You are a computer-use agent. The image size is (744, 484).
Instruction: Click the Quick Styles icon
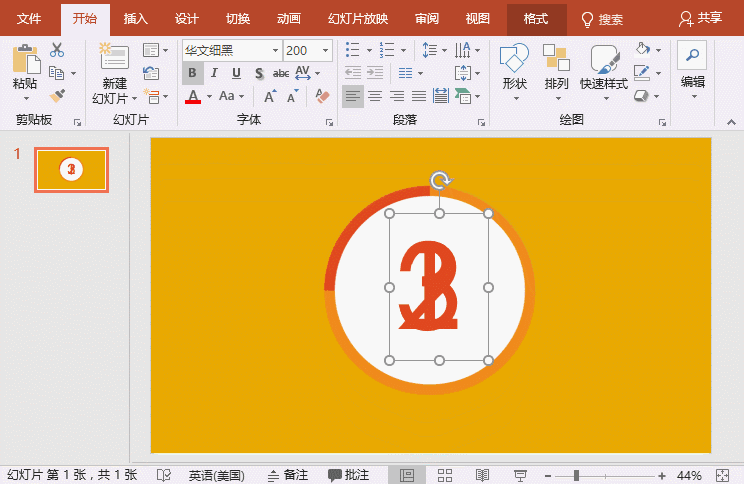coord(604,60)
